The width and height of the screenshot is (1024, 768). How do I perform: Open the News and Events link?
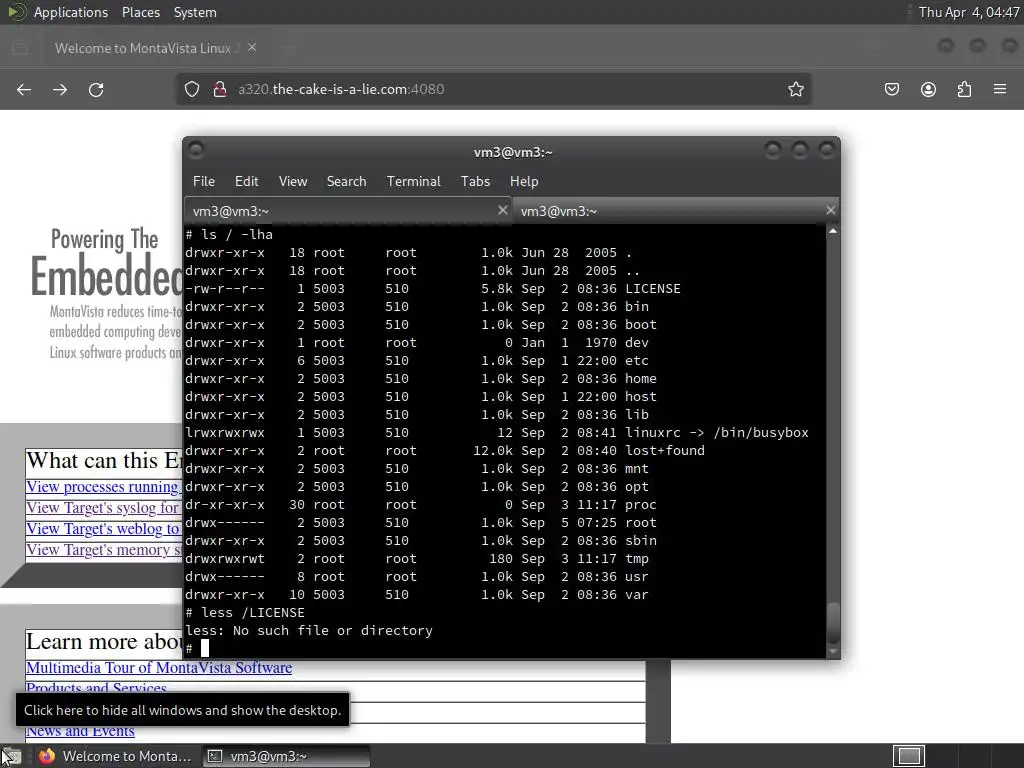click(x=80, y=731)
